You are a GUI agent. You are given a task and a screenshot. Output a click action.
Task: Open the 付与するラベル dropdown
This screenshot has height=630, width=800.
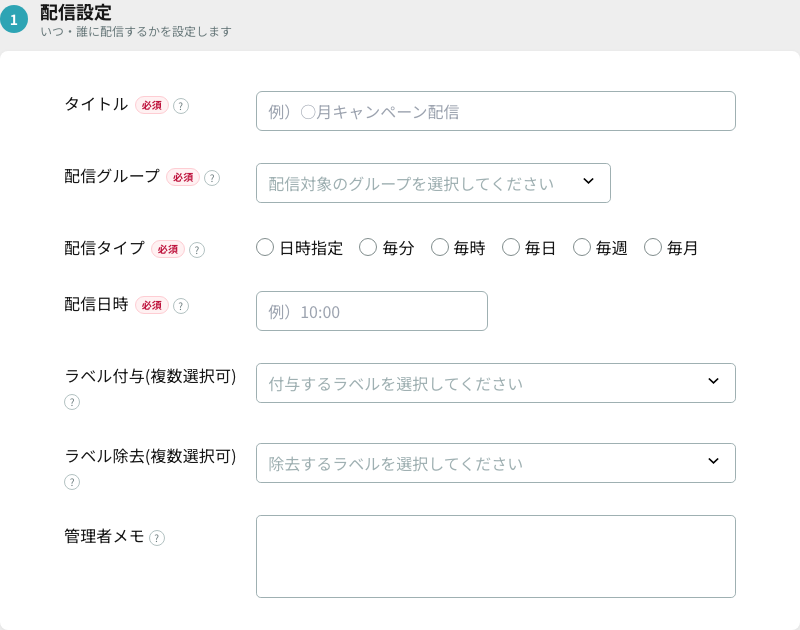(495, 383)
